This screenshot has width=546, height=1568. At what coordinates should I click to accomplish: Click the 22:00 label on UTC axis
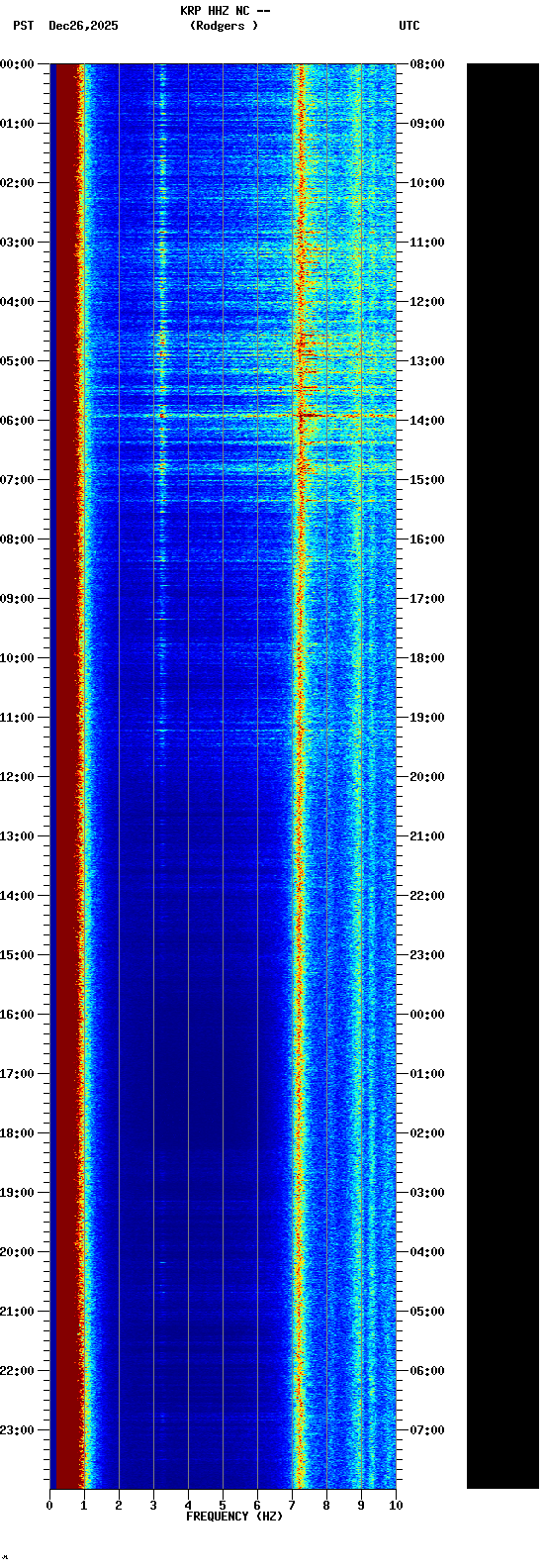[x=427, y=896]
